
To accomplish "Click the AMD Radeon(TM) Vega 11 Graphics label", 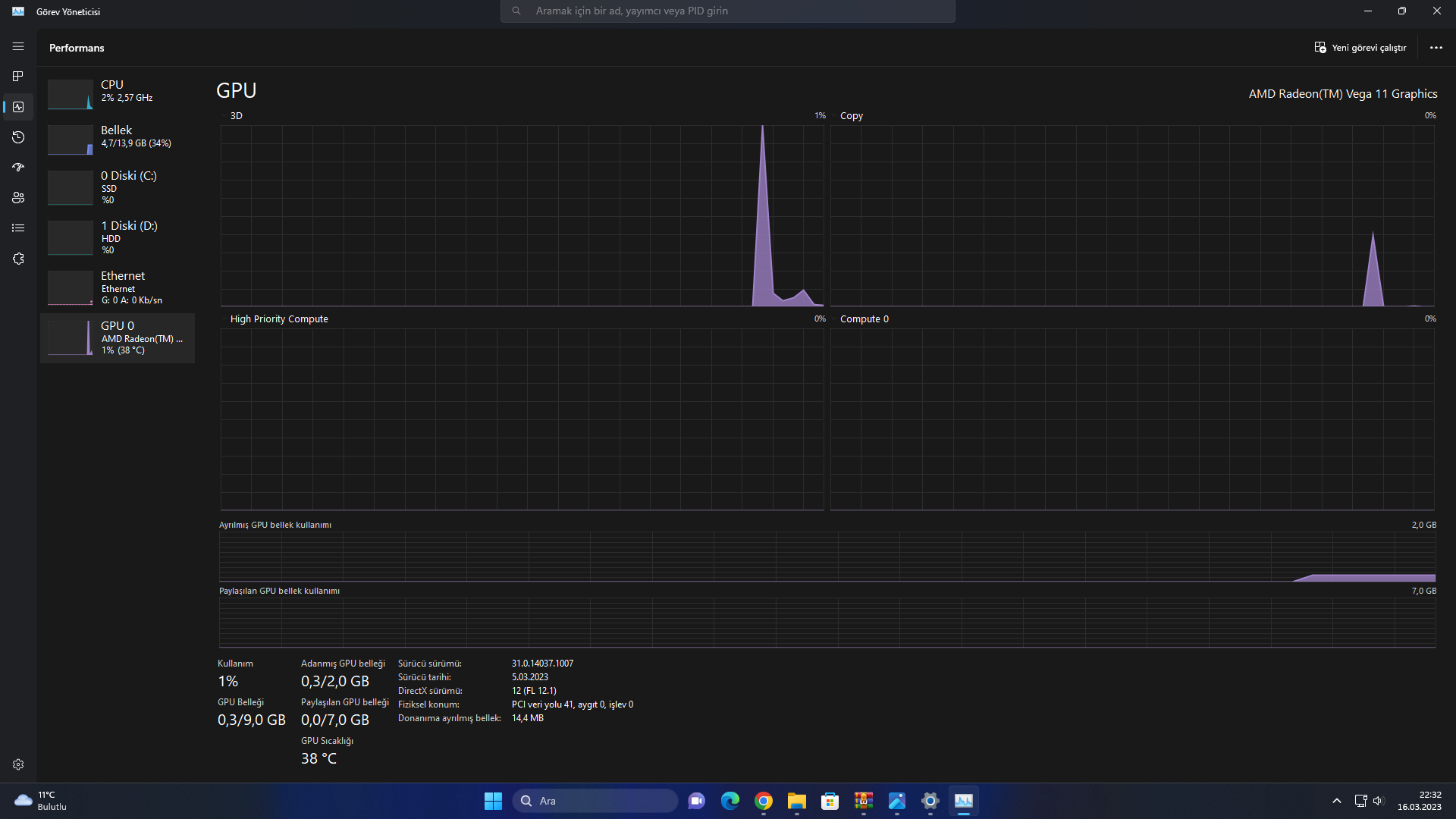I will coord(1343,94).
